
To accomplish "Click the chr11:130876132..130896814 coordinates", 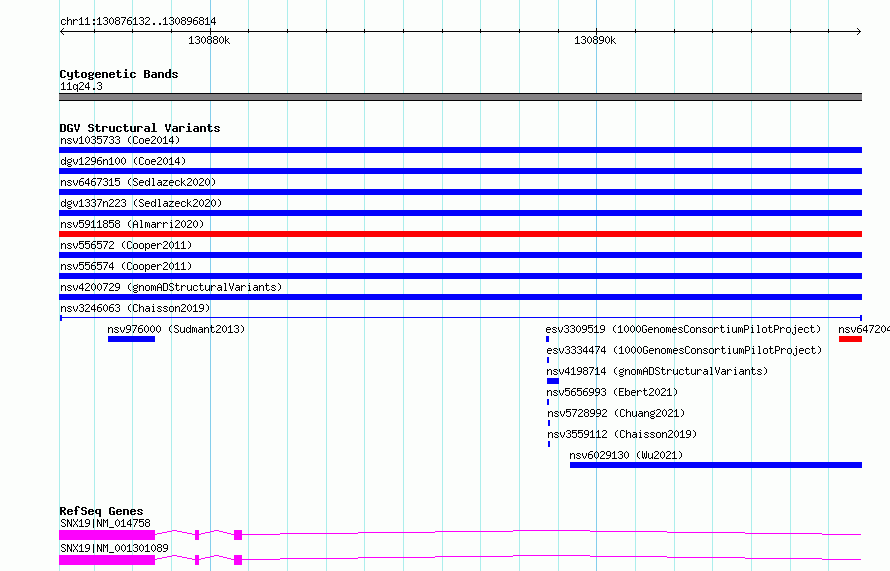I will coord(138,21).
